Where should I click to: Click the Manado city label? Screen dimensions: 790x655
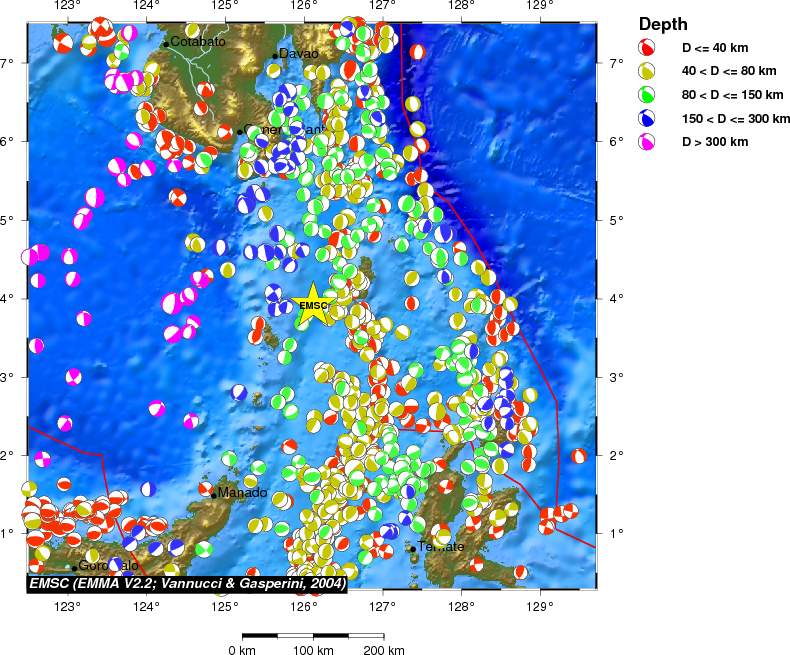pyautogui.click(x=243, y=493)
